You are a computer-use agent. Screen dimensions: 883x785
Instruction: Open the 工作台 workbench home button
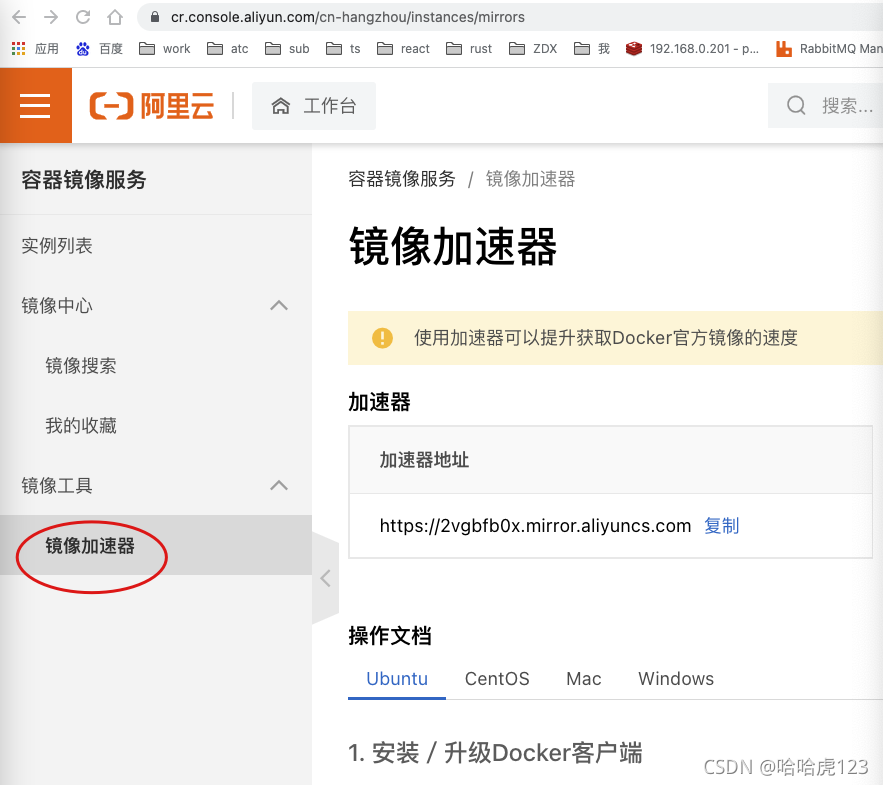314,106
